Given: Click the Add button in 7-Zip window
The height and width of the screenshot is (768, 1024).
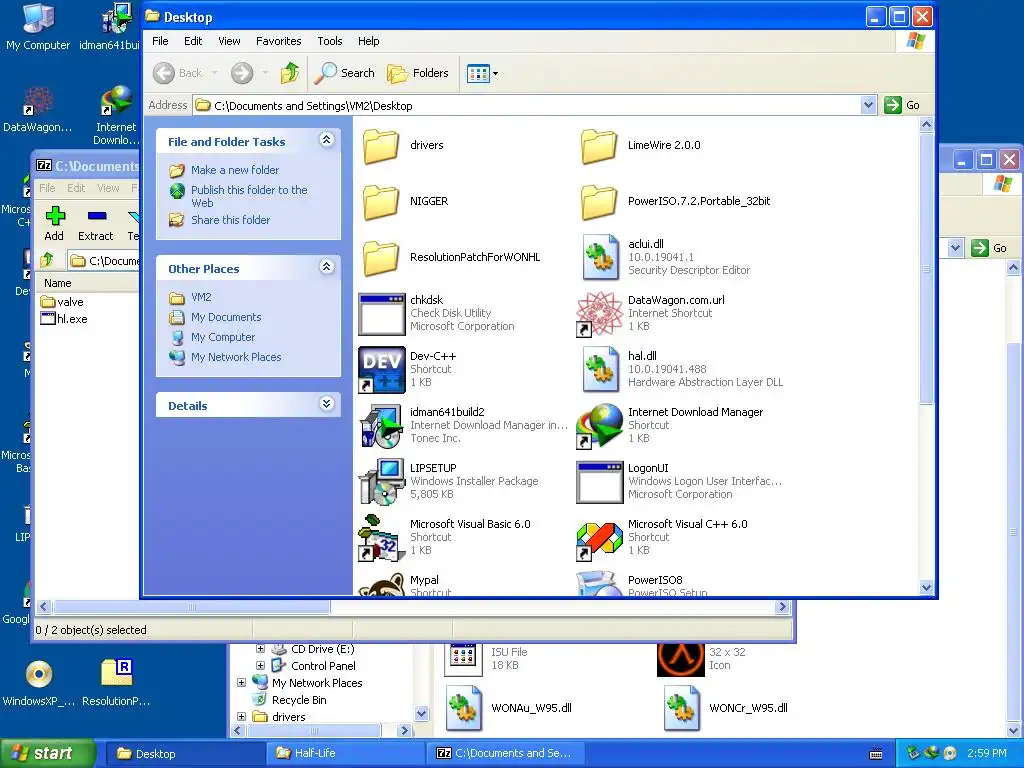Looking at the screenshot, I should [x=54, y=223].
